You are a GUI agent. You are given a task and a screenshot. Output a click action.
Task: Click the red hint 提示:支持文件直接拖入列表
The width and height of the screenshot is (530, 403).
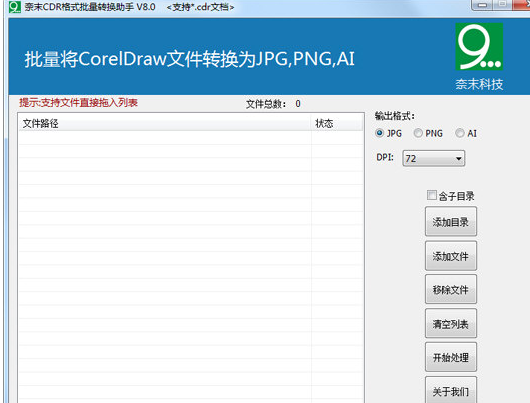coord(78,102)
